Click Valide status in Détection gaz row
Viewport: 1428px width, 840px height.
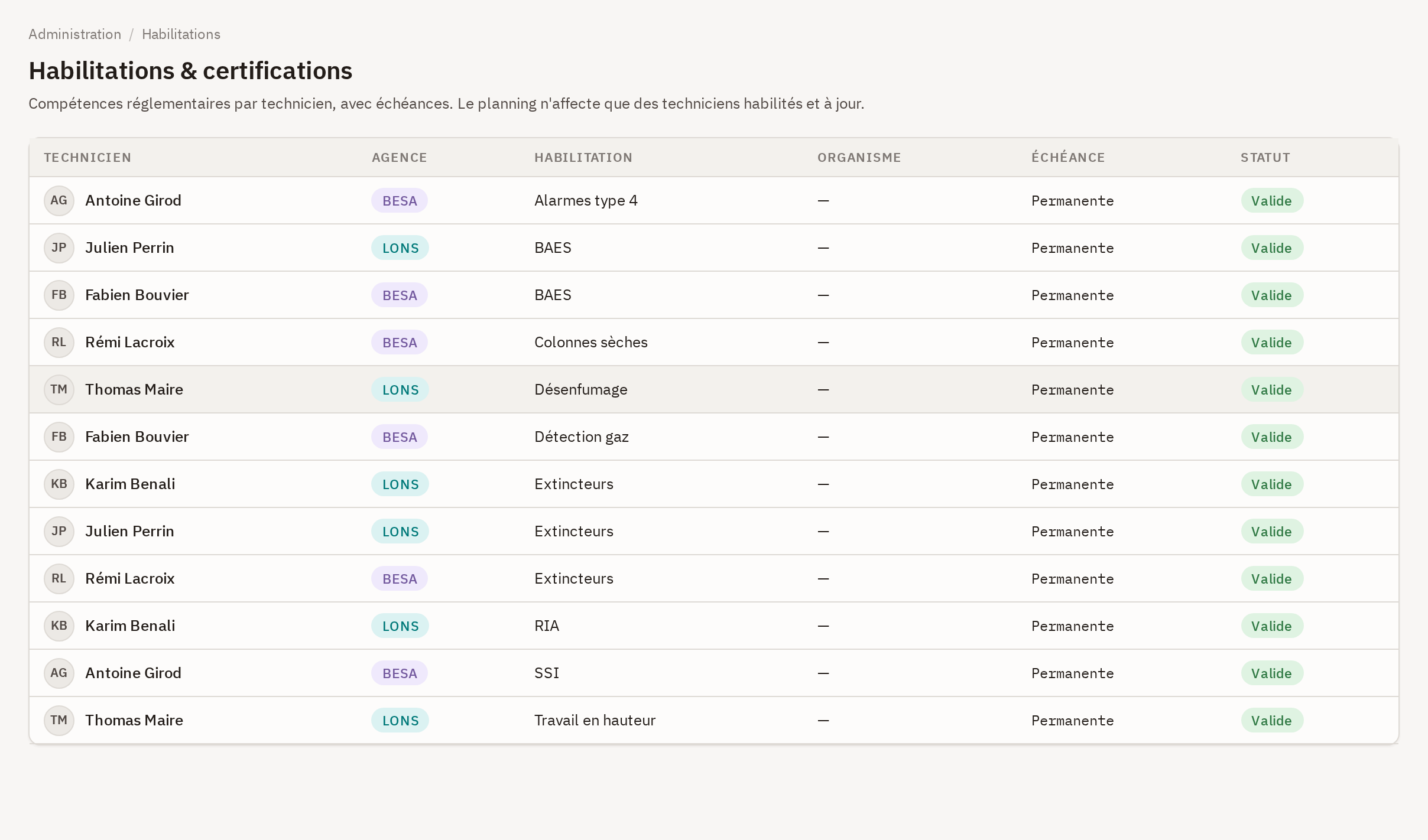click(1272, 437)
